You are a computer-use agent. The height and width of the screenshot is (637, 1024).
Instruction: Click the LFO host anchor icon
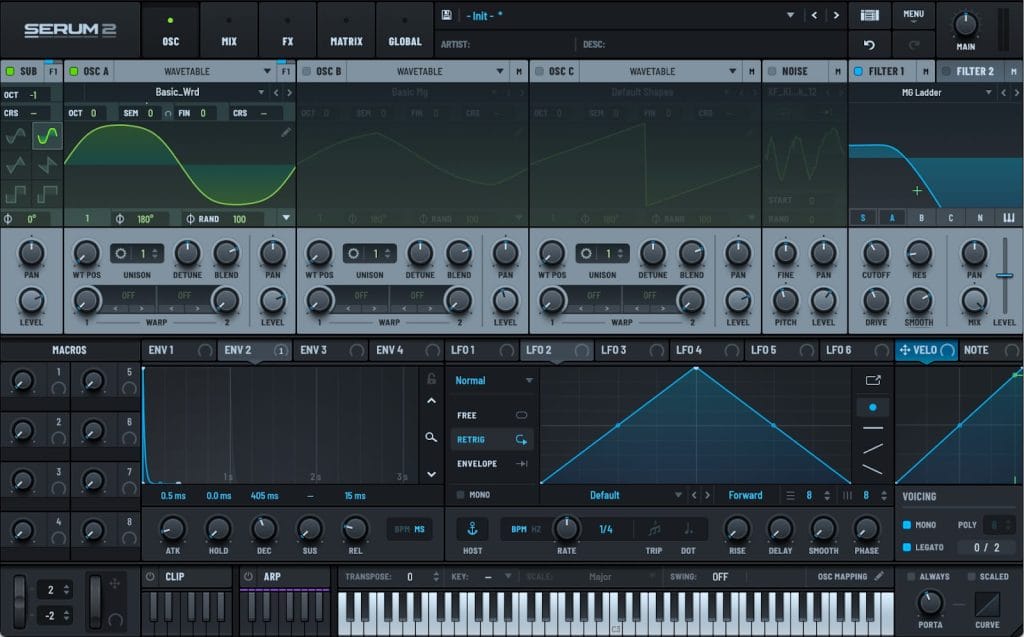pyautogui.click(x=473, y=529)
